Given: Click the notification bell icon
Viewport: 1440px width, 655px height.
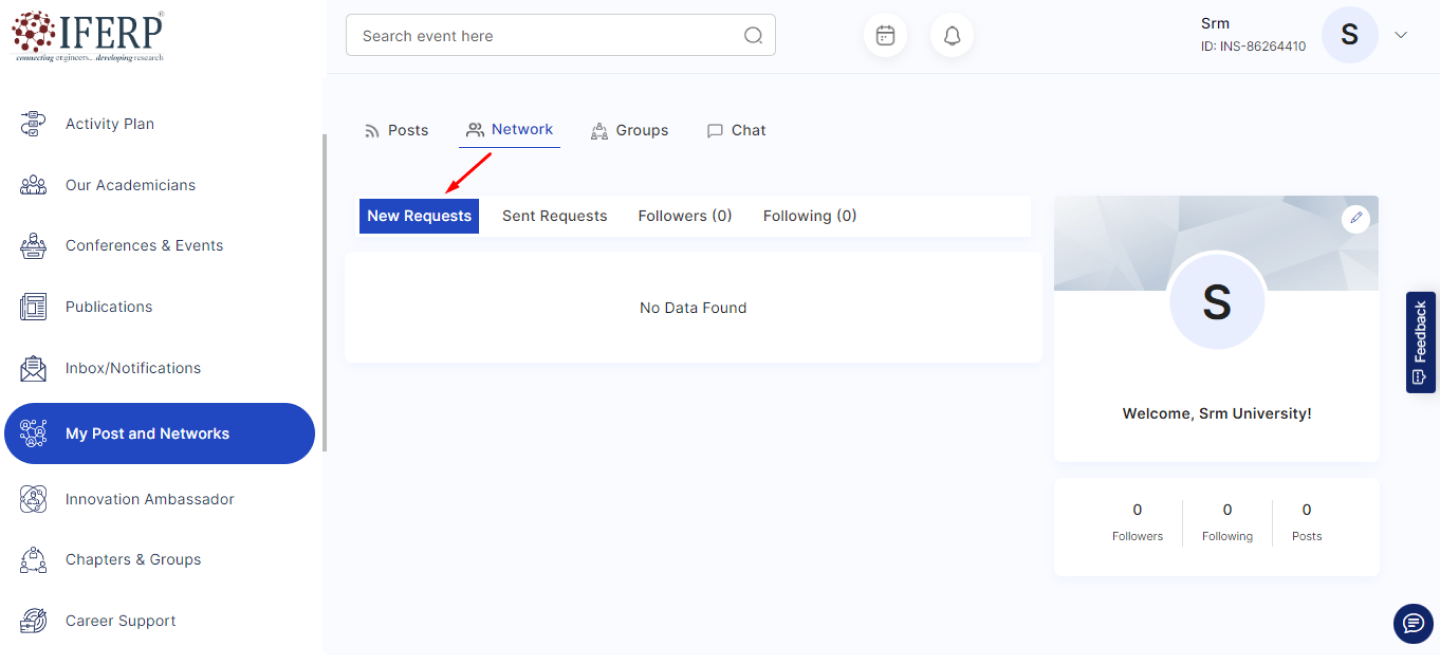Looking at the screenshot, I should coord(952,36).
